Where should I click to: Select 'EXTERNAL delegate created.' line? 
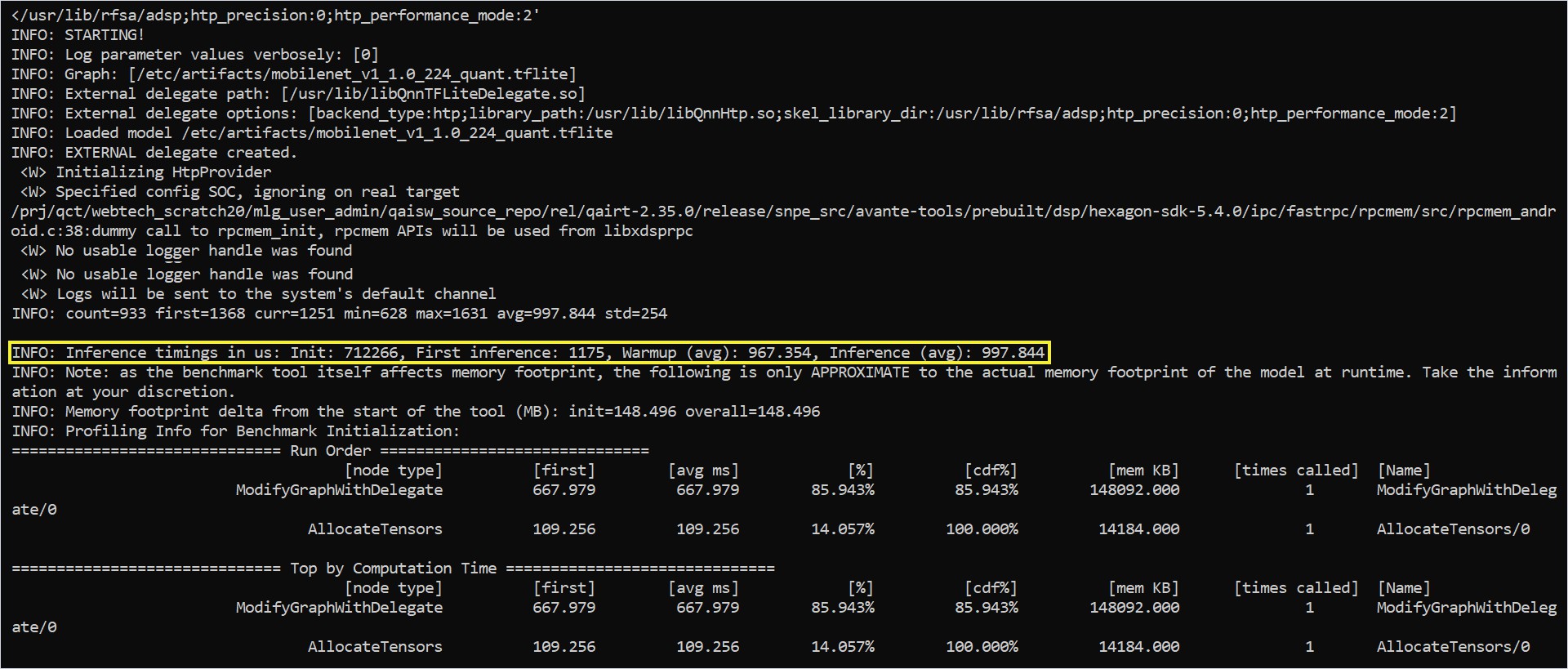[x=154, y=153]
